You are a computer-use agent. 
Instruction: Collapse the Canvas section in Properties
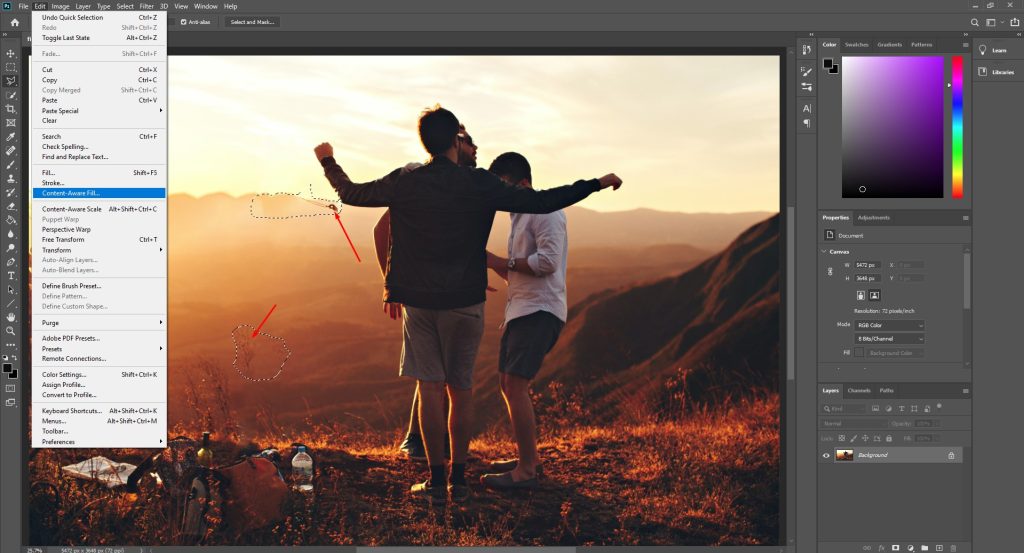point(825,251)
